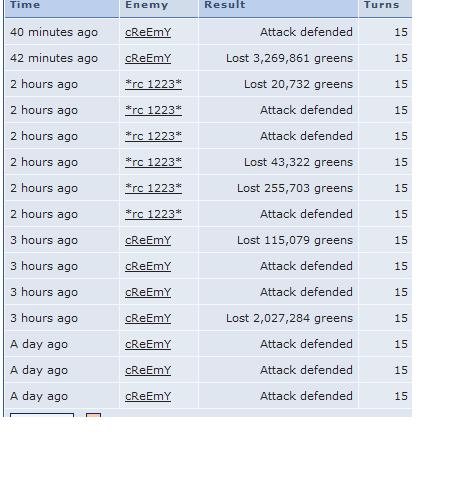This screenshot has height=493, width=476.
Task: Open *rc 1223* link on Lost 43,322 greens row
Action: coord(153,162)
